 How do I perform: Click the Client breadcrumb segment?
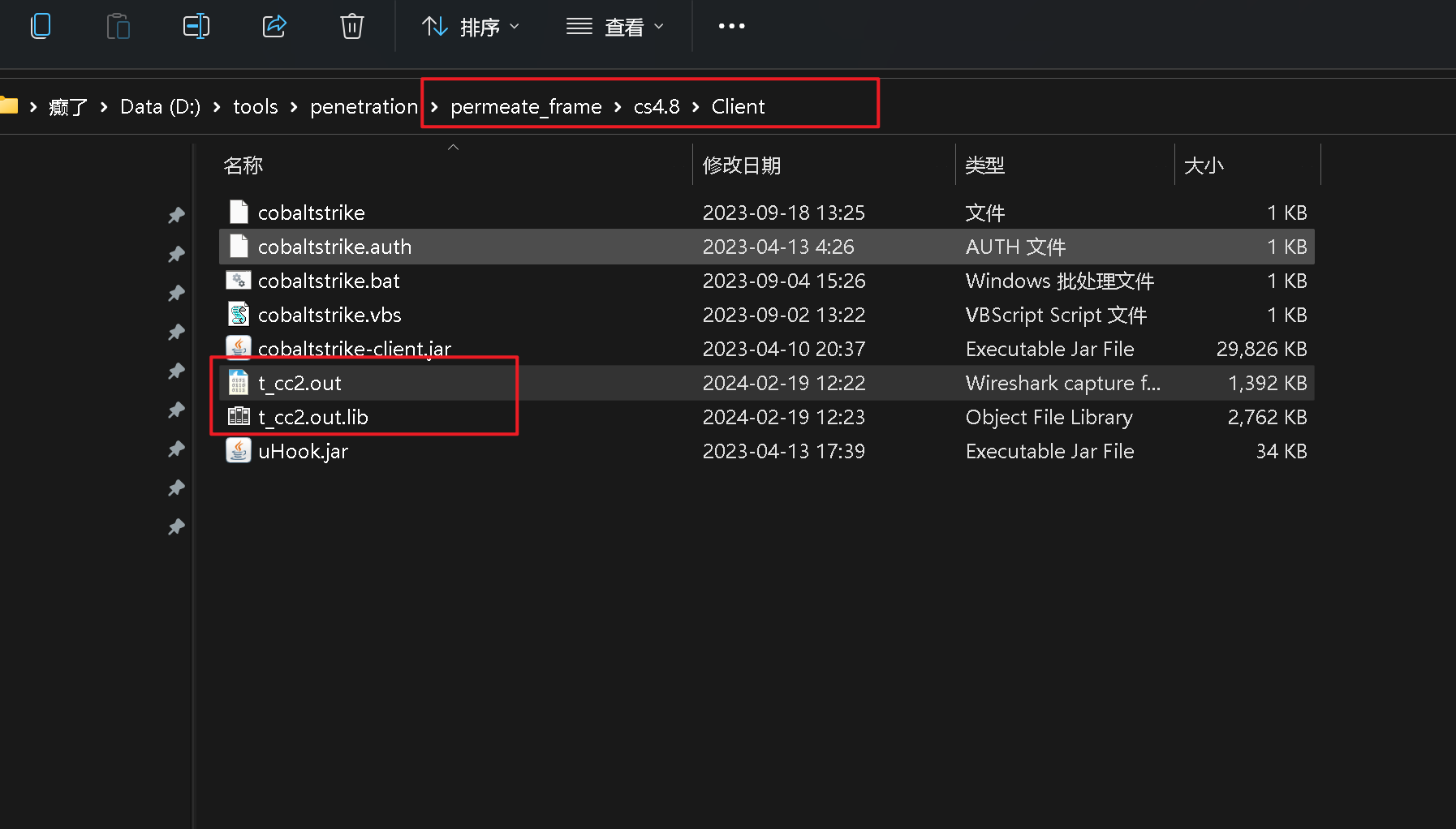click(x=738, y=106)
